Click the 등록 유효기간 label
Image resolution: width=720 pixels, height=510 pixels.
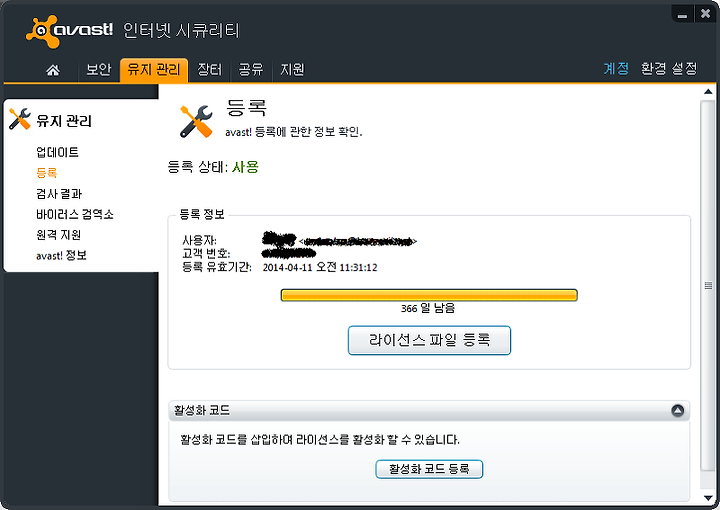pos(217,267)
